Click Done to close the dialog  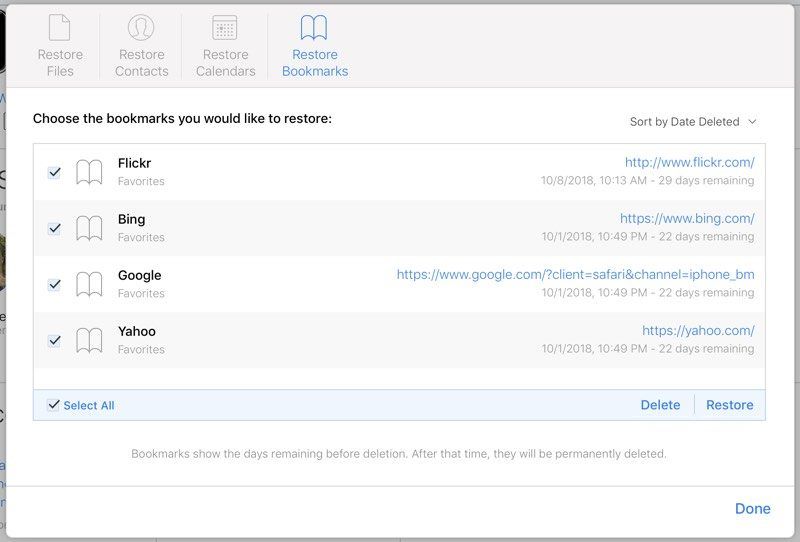click(752, 509)
